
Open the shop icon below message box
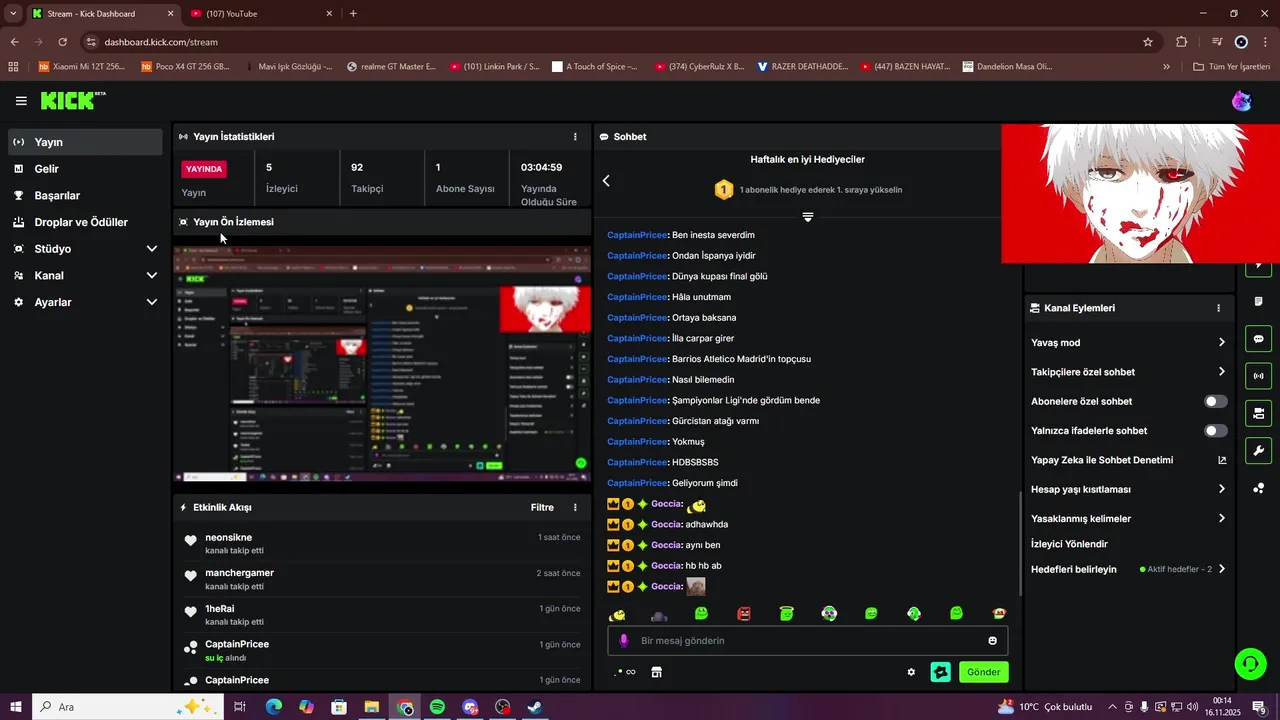[657, 672]
